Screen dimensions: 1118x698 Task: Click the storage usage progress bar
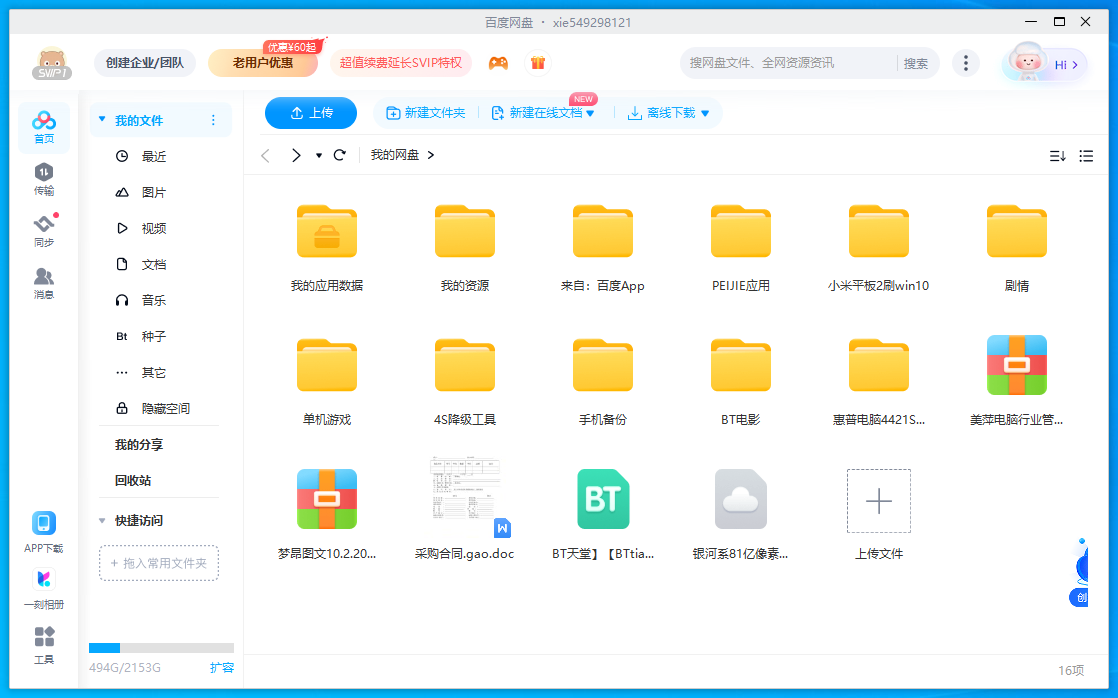point(161,648)
